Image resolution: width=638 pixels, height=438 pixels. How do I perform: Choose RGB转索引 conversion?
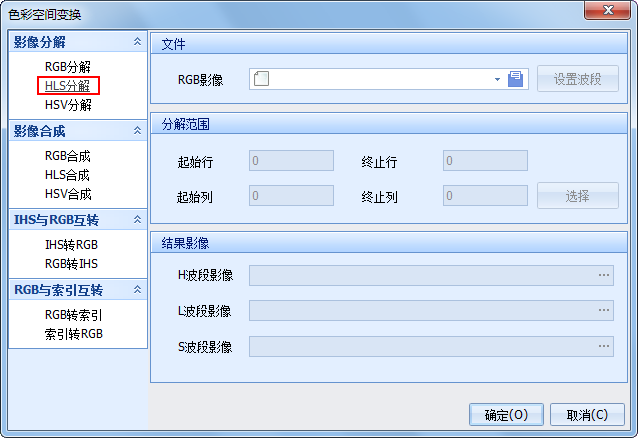click(x=71, y=315)
